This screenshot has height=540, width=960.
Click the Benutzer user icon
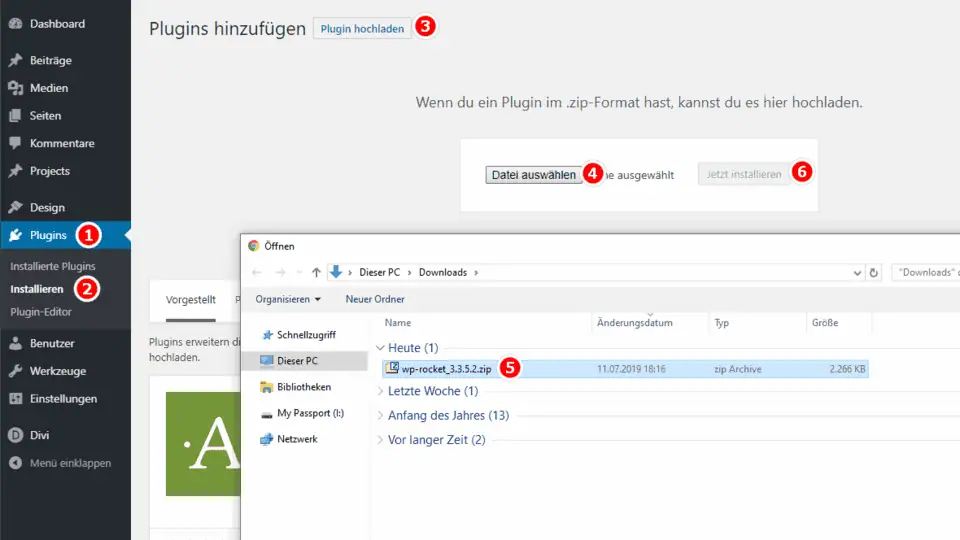pyautogui.click(x=16, y=343)
